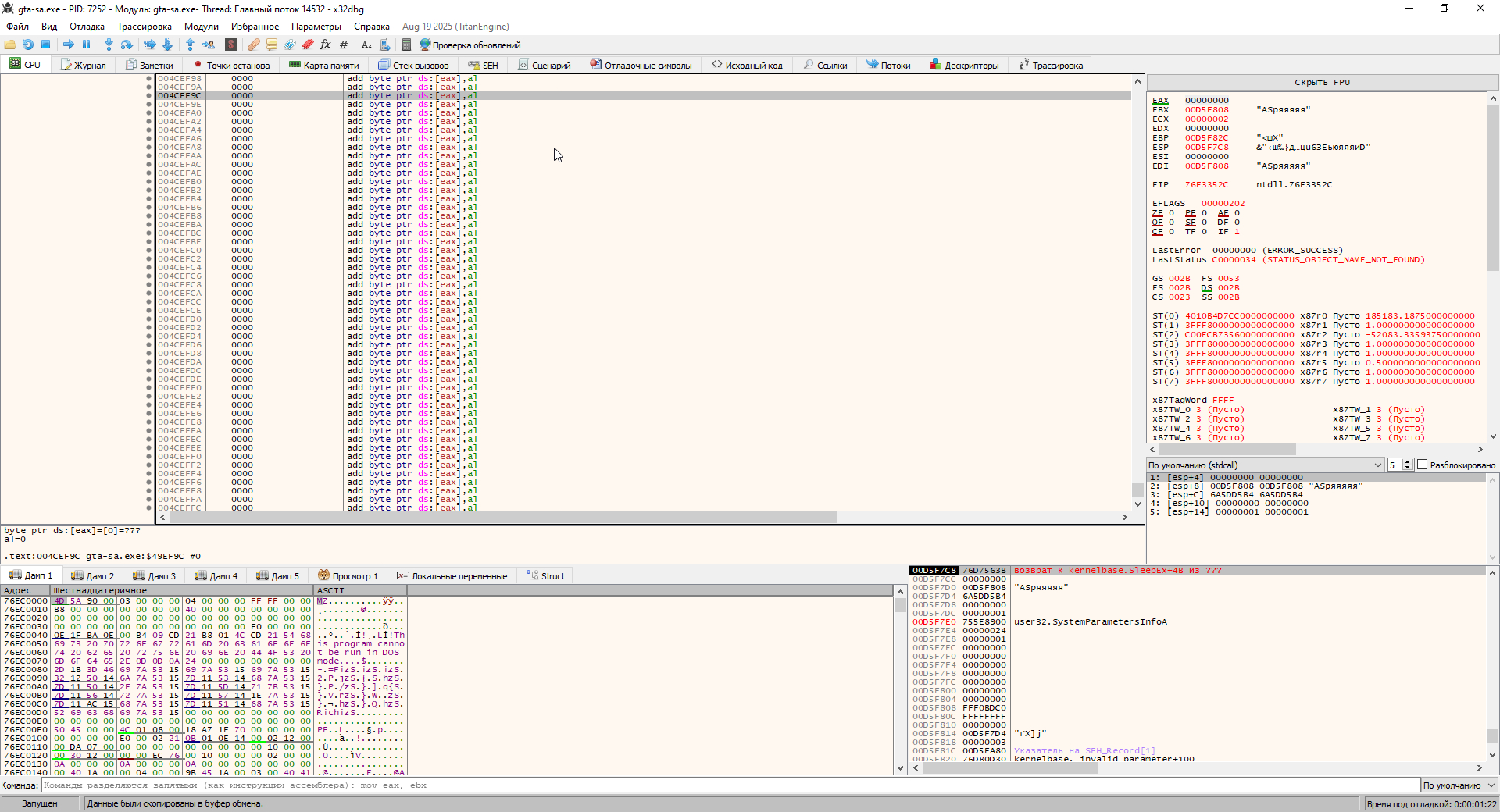This screenshot has width=1500, height=812.
Task: Switch to the SEH tab
Action: (484, 65)
